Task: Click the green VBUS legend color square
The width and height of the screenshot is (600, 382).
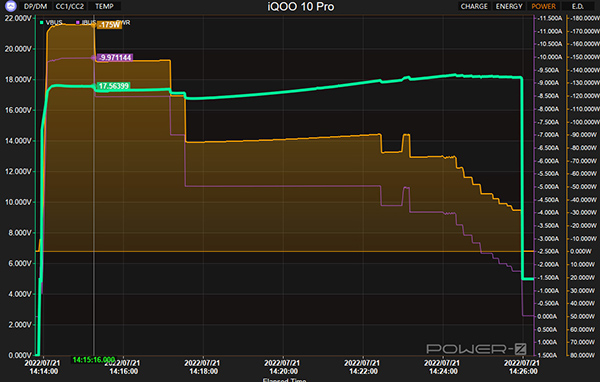Action: 42,23
